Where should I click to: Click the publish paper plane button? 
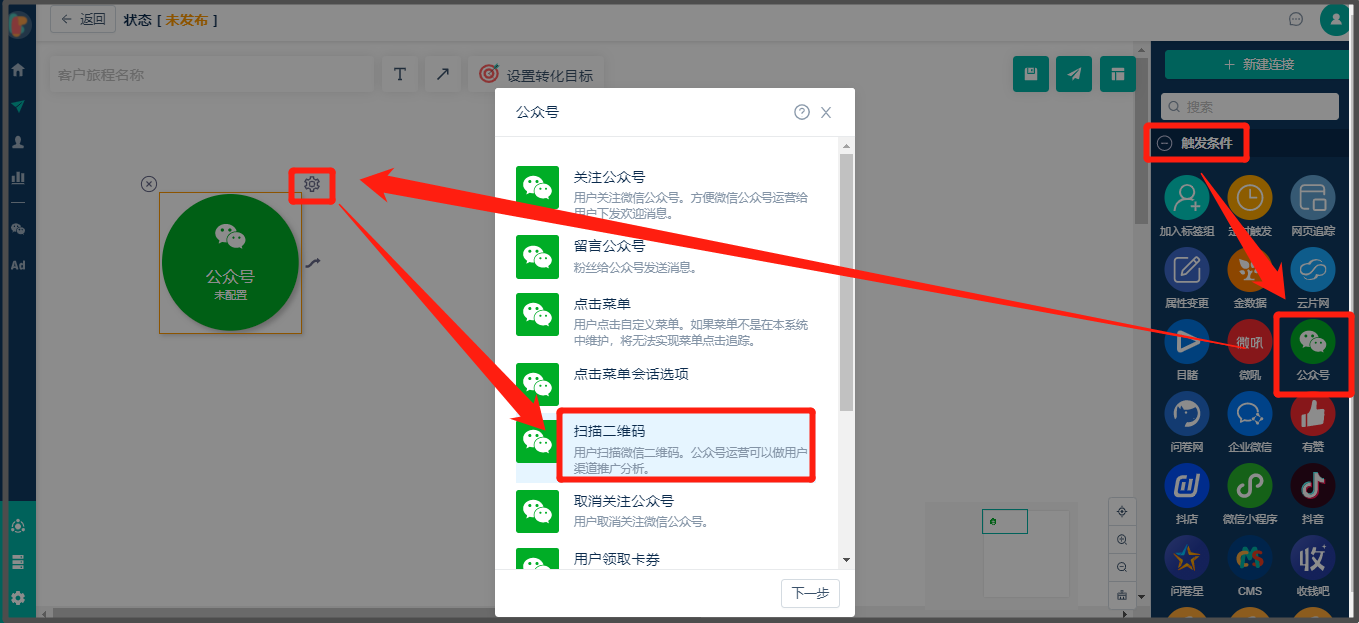(x=1074, y=74)
